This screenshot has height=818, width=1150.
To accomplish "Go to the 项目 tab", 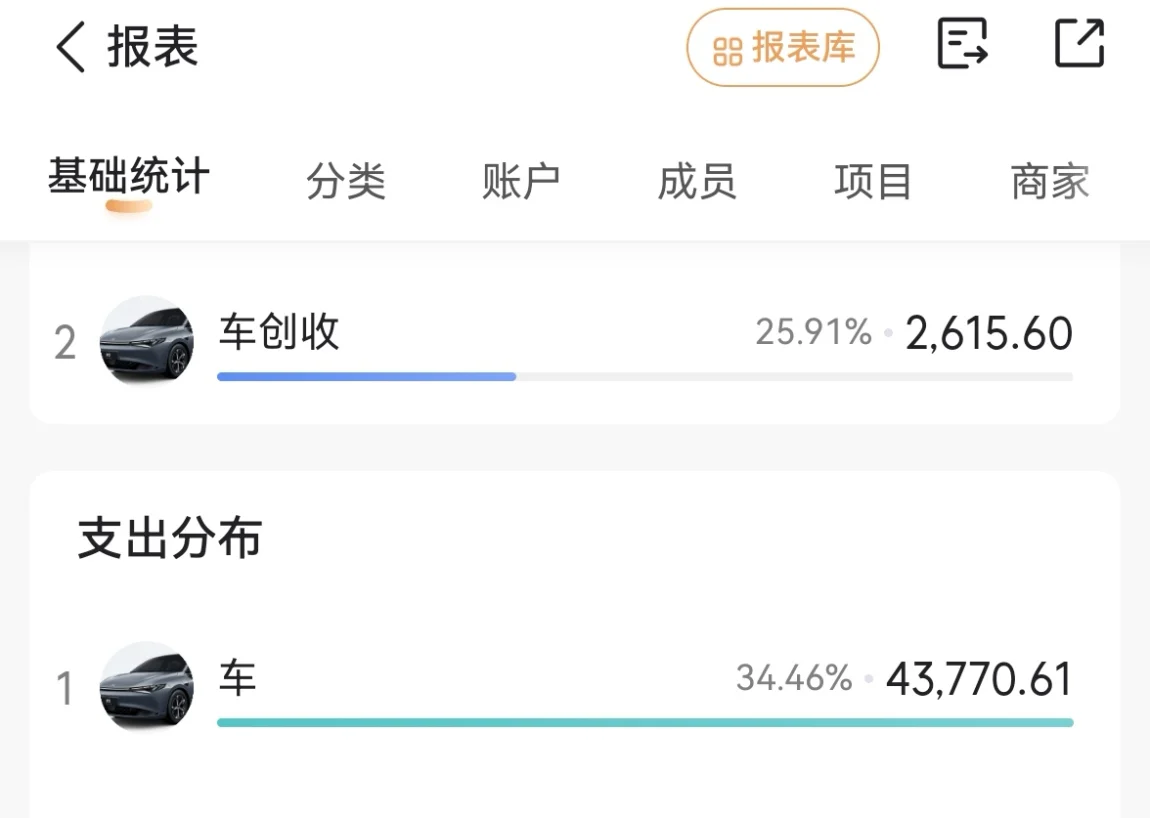I will click(x=873, y=182).
